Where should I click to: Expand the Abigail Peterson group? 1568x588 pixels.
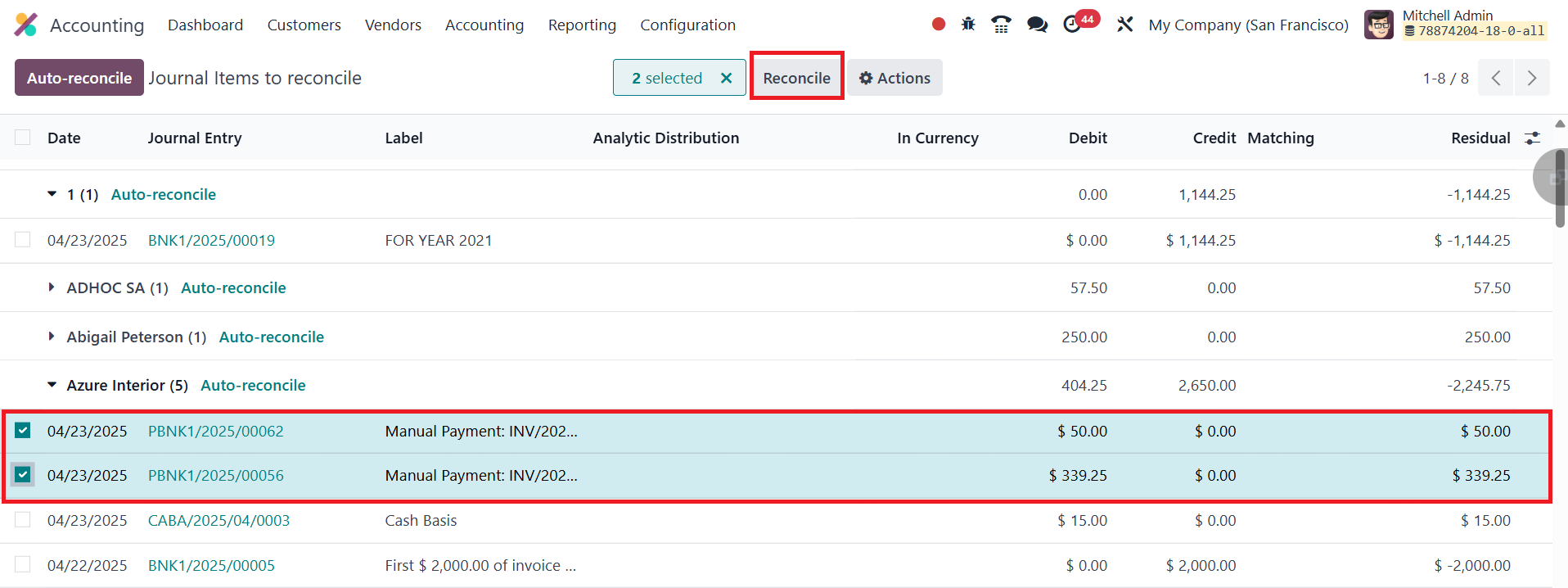click(x=52, y=337)
